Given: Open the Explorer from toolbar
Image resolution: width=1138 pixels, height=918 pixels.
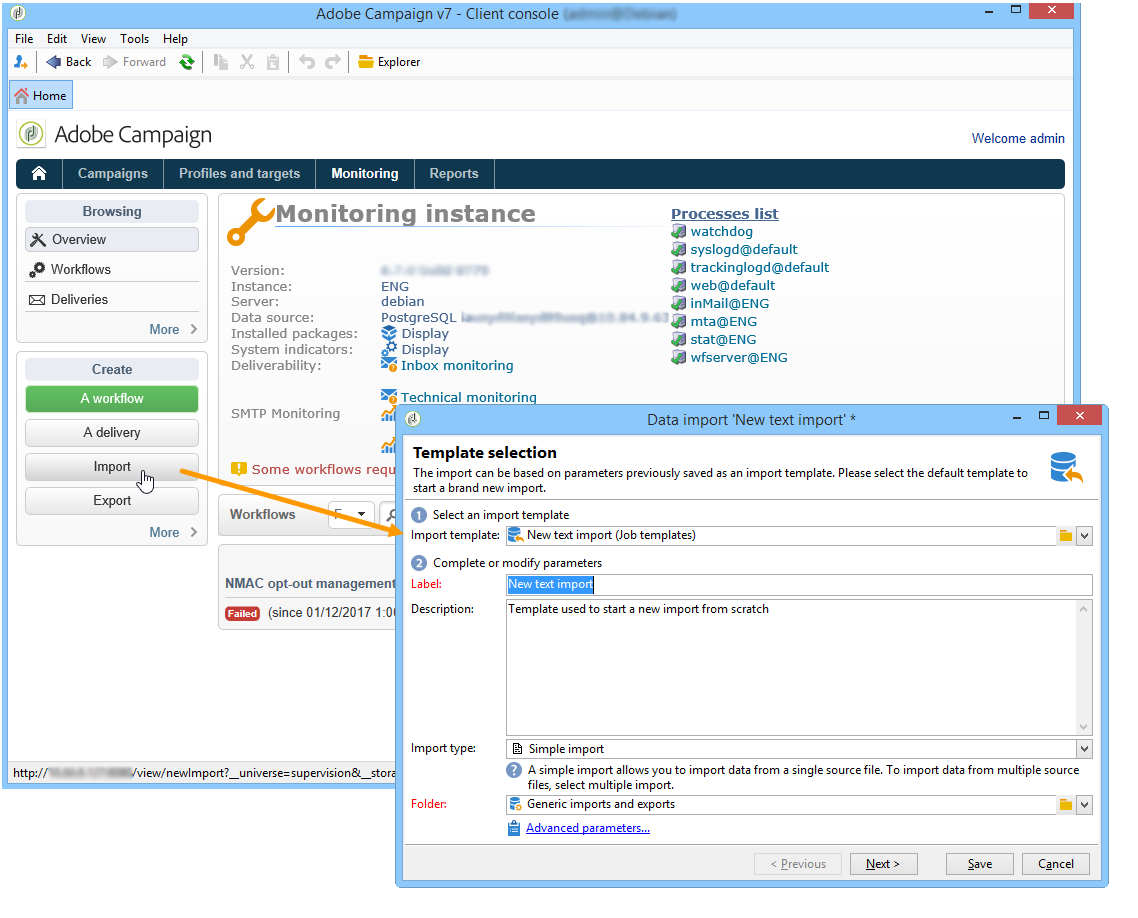Looking at the screenshot, I should click(x=389, y=62).
